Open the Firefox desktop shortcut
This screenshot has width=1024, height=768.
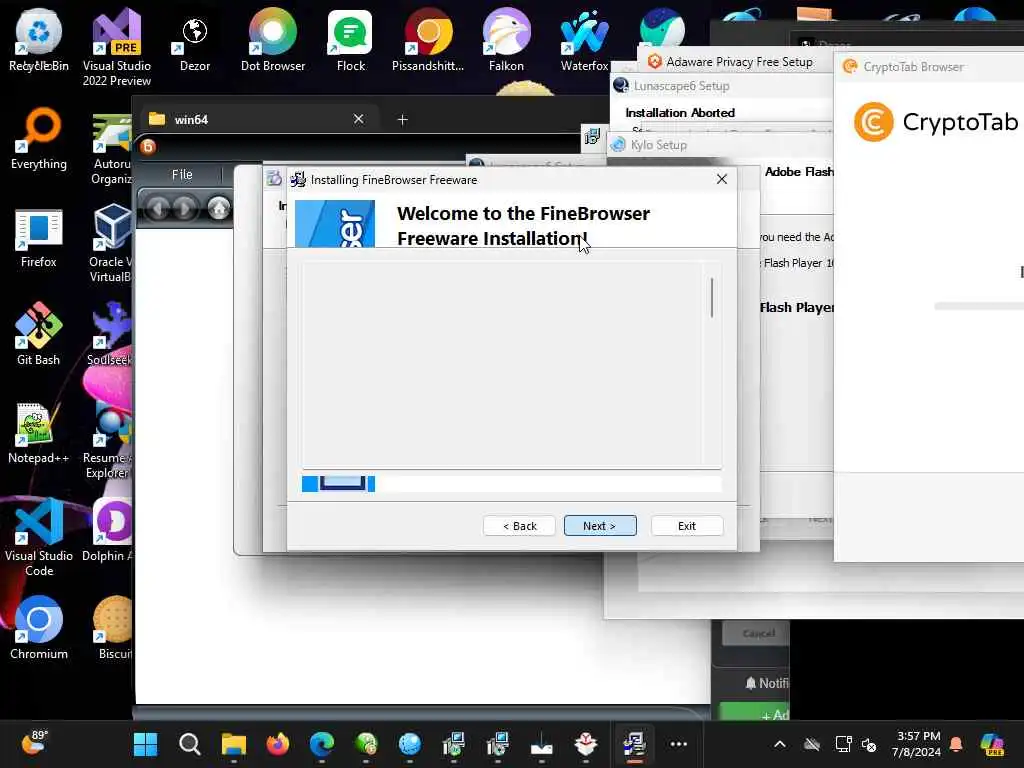click(39, 238)
